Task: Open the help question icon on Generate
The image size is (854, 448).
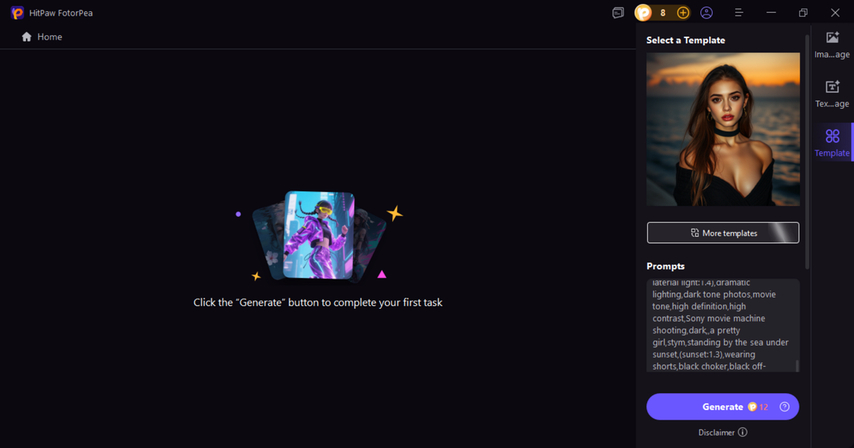Action: click(x=784, y=407)
